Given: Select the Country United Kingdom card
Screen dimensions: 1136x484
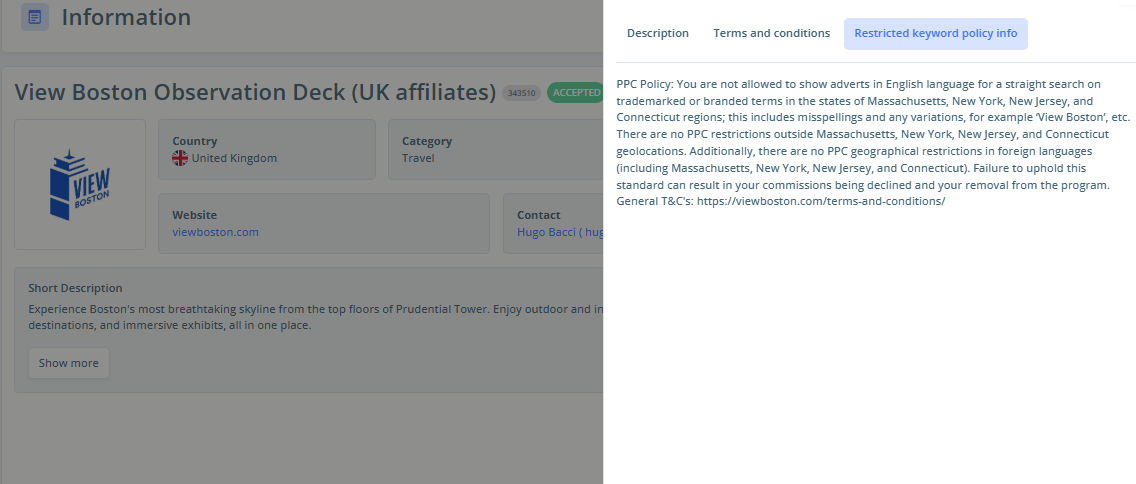Looking at the screenshot, I should coord(267,149).
